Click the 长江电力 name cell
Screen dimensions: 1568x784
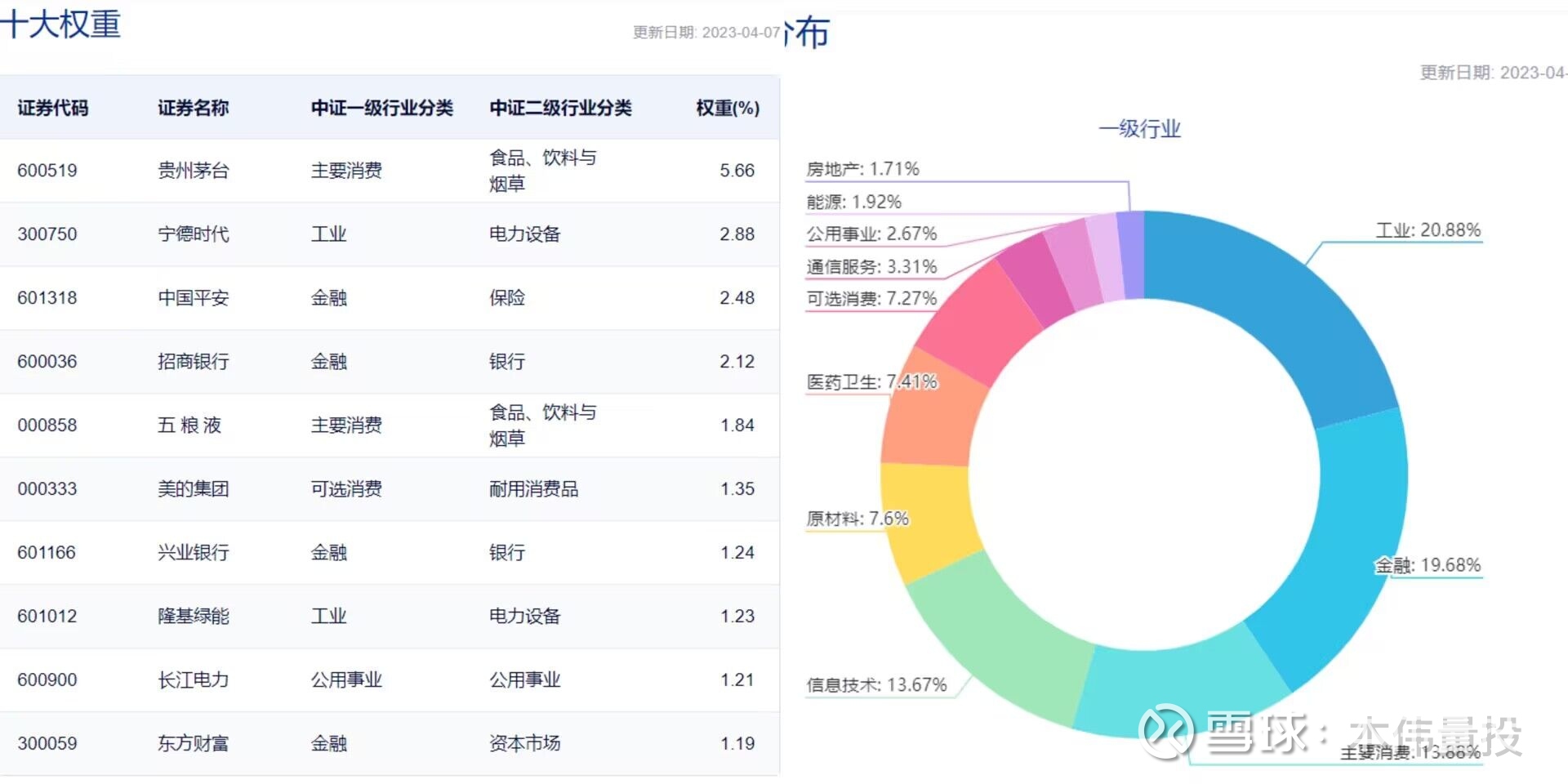point(194,680)
